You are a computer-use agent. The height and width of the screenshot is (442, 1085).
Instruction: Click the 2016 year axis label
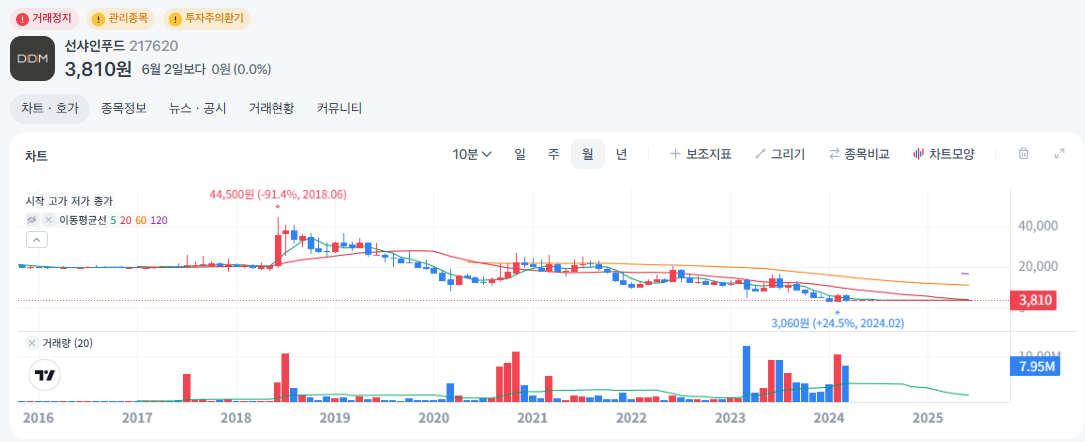[38, 418]
